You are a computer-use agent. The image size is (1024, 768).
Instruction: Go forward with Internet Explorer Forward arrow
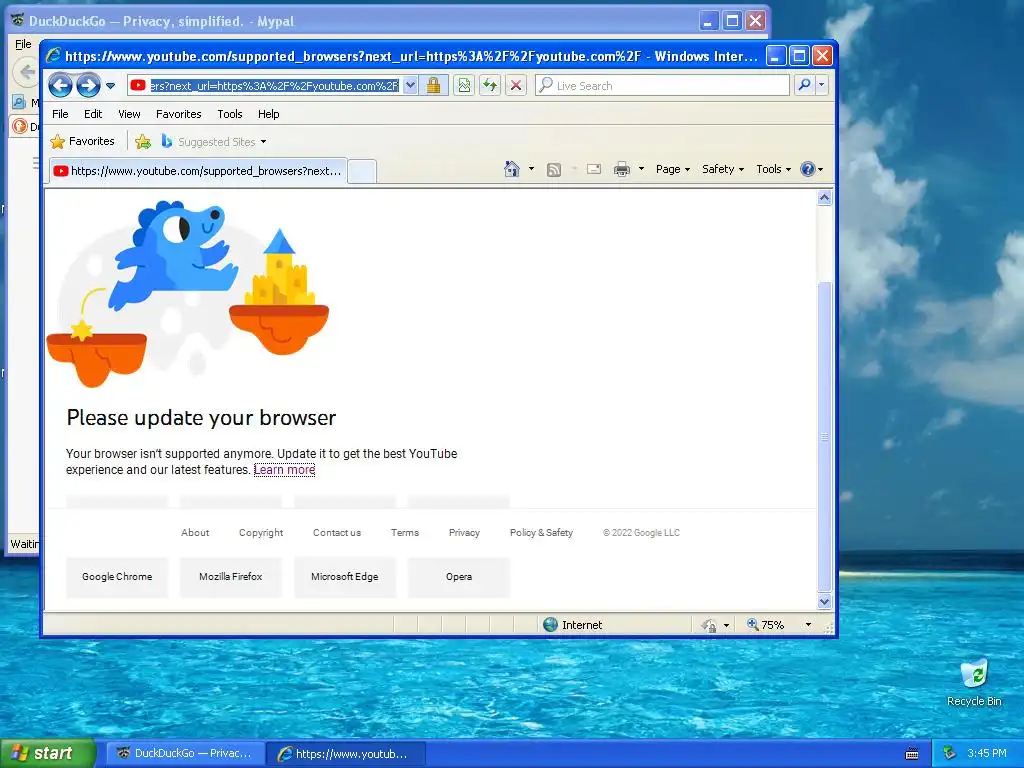[x=88, y=85]
